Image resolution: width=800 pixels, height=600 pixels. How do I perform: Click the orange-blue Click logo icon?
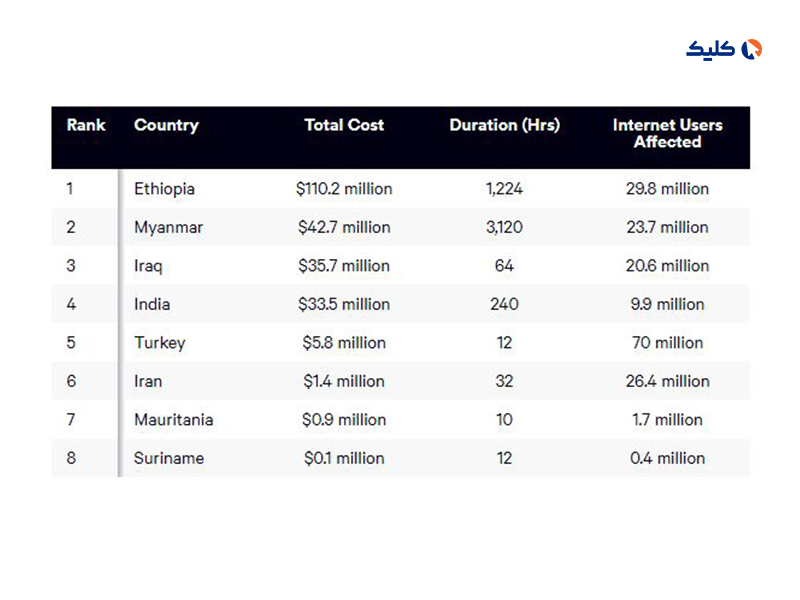(x=751, y=49)
